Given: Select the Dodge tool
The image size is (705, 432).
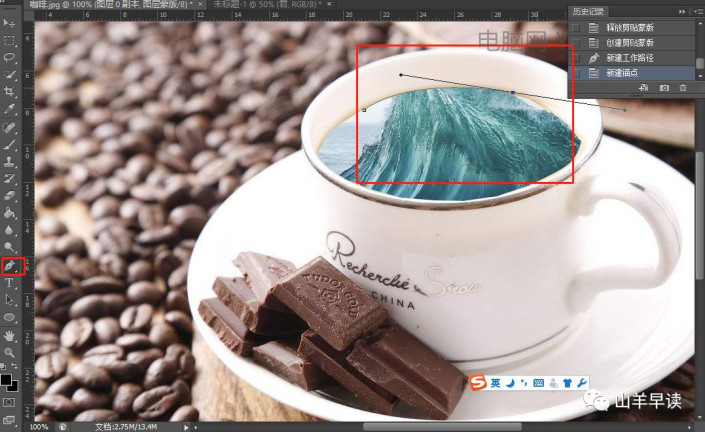Looking at the screenshot, I should click(9, 247).
